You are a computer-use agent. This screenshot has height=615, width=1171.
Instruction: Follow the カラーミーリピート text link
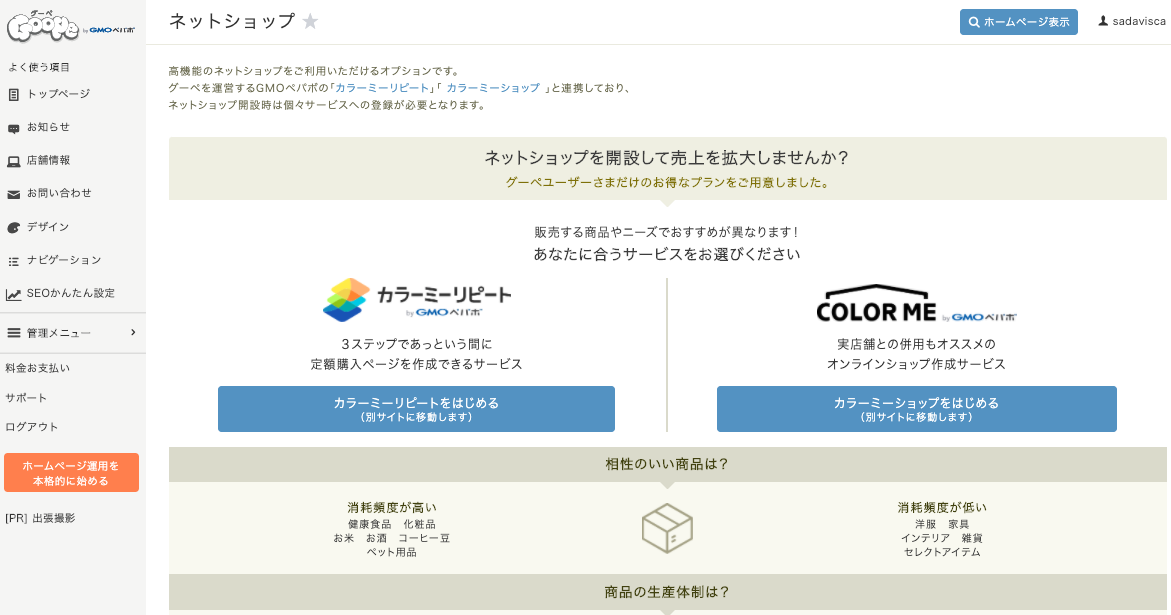382,88
